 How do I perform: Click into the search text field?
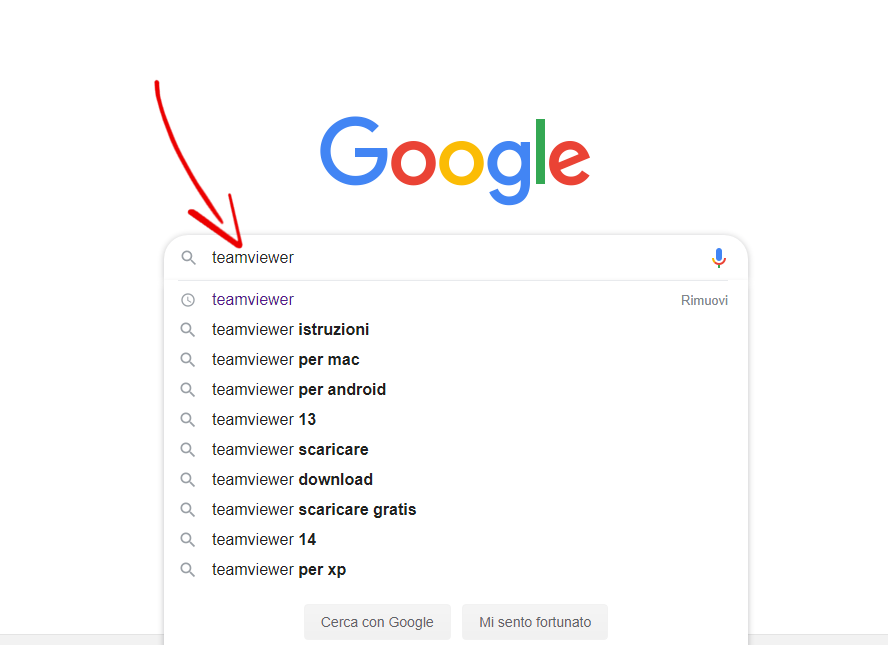pos(450,258)
